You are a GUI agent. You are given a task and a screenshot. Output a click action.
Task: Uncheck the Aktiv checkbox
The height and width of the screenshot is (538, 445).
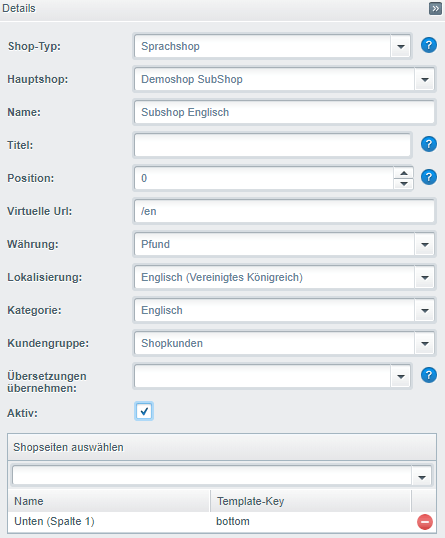[144, 411]
